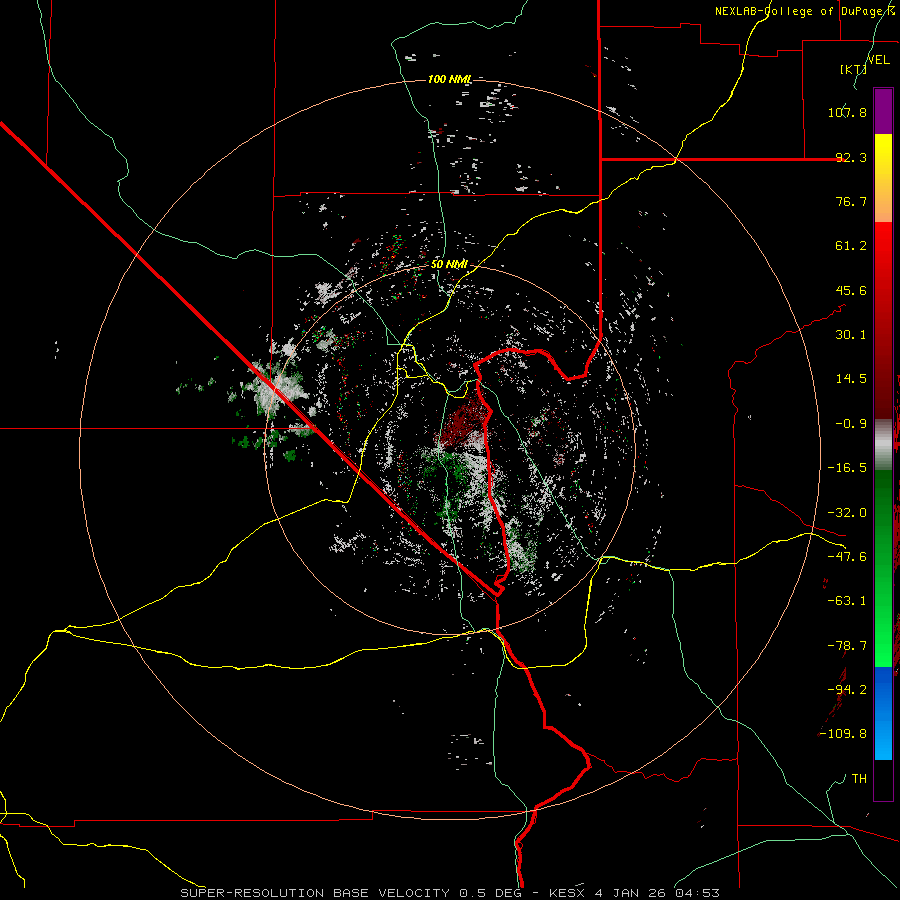Click the 76.7 scale value

tap(851, 201)
